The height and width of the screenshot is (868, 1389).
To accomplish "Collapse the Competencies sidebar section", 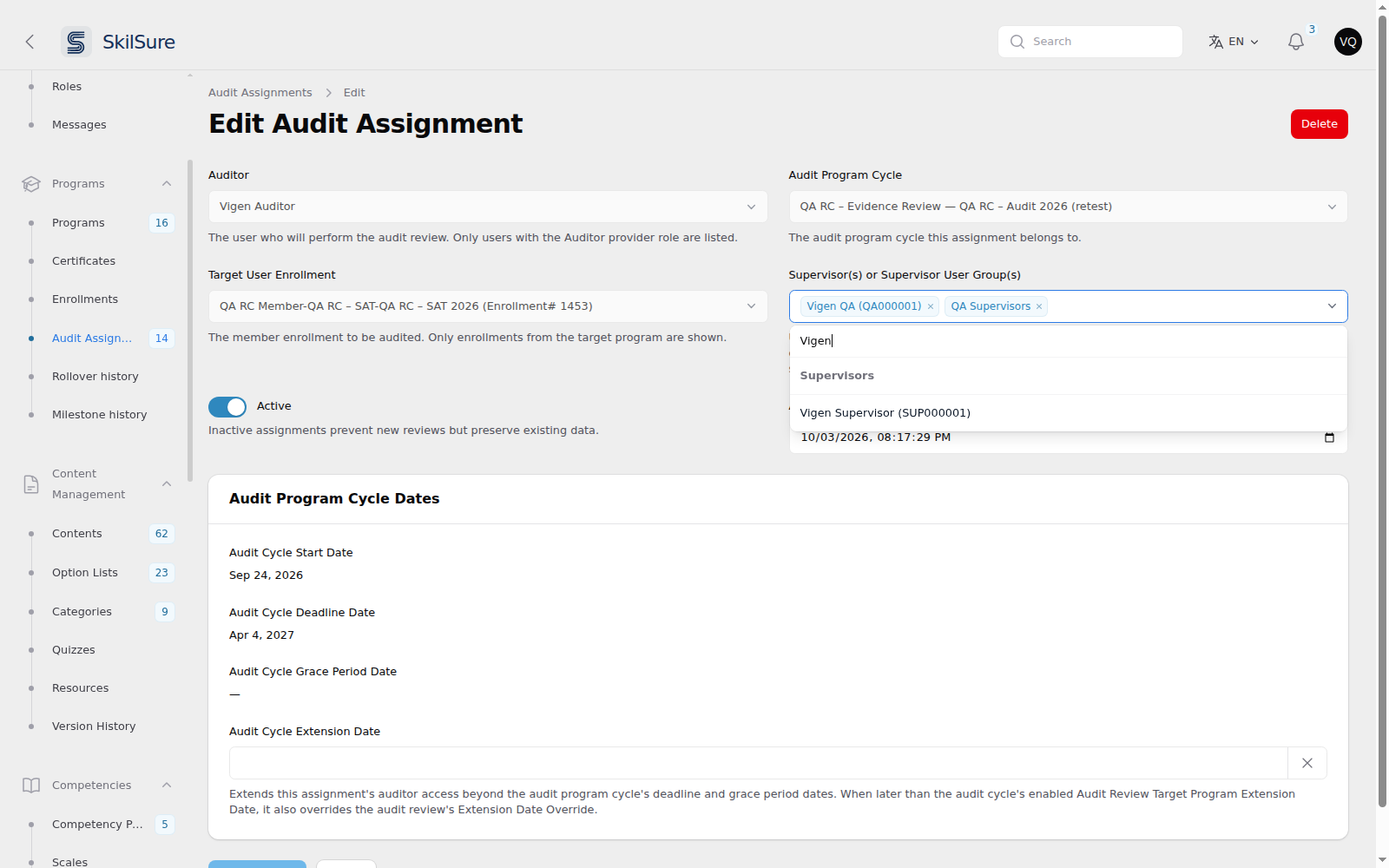I will (x=167, y=786).
